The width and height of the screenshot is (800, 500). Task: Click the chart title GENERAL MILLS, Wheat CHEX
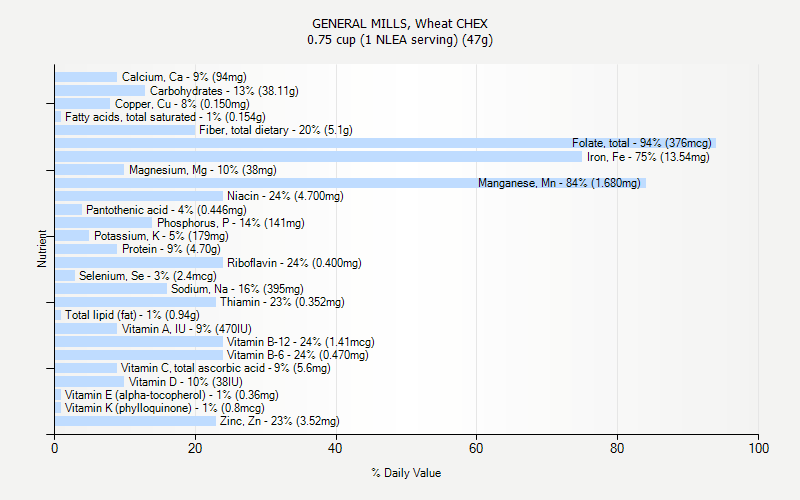click(x=400, y=24)
